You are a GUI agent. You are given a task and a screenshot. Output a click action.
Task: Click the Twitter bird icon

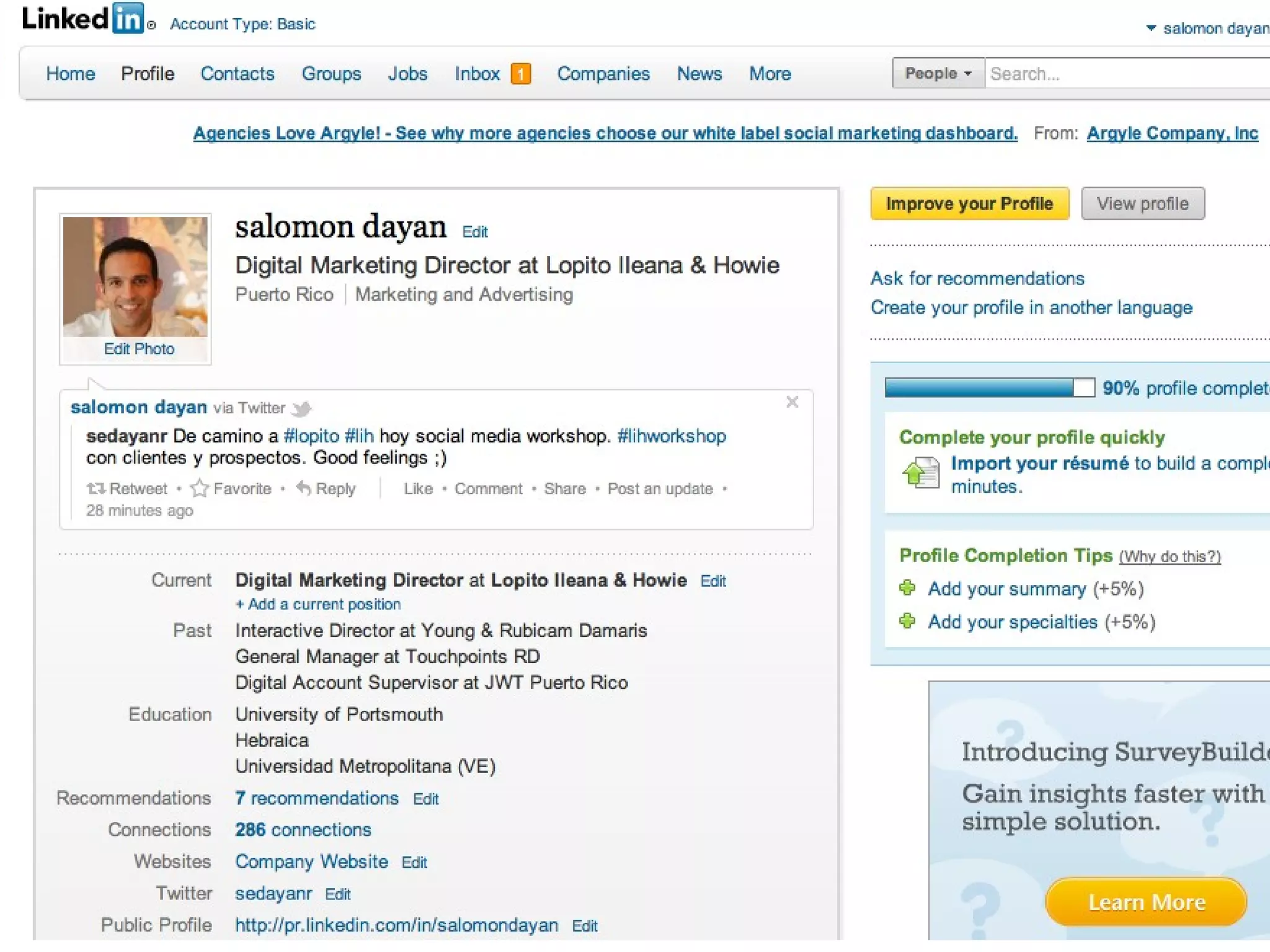(302, 408)
